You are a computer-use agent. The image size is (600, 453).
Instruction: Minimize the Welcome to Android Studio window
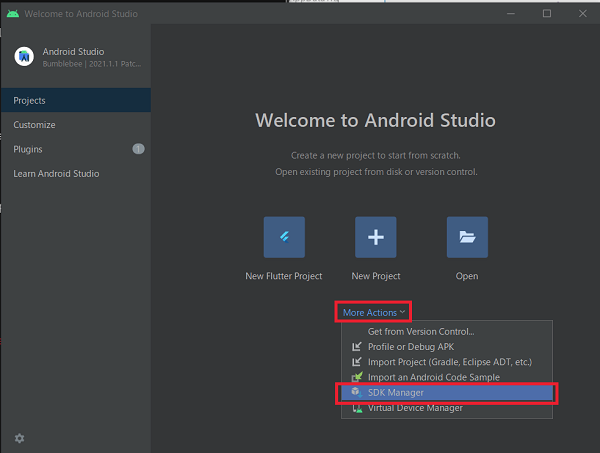coord(510,14)
